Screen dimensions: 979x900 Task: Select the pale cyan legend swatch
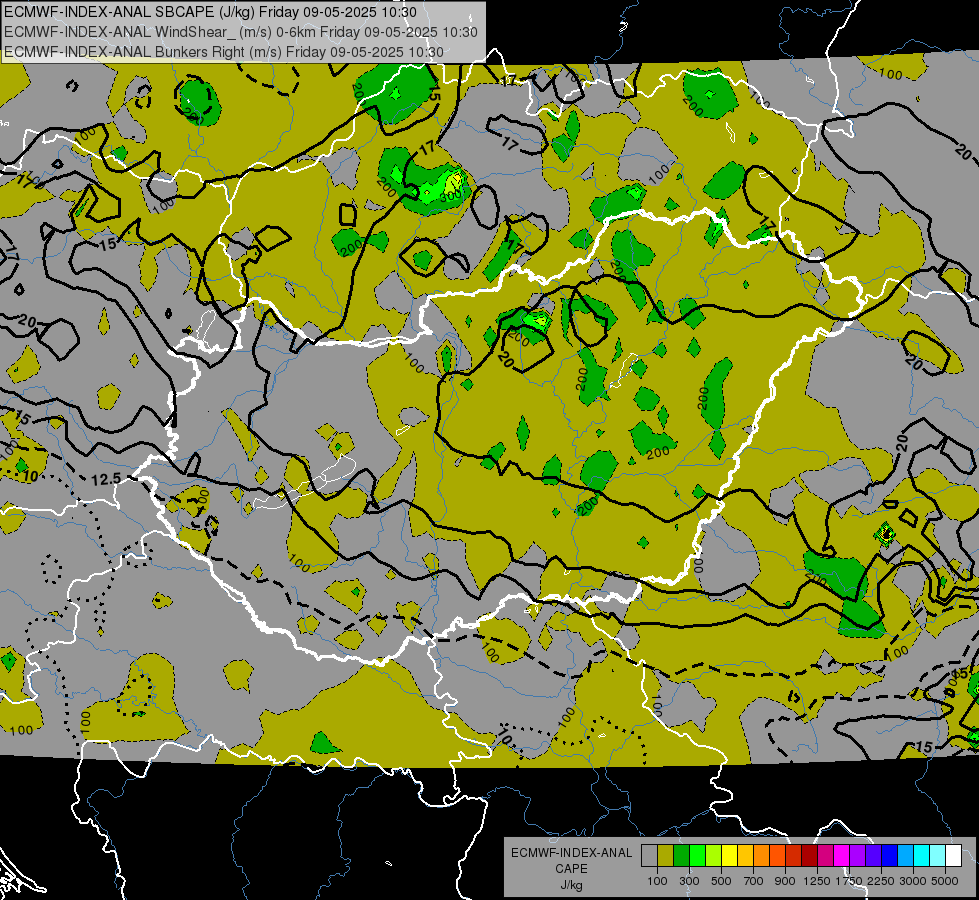coord(938,856)
